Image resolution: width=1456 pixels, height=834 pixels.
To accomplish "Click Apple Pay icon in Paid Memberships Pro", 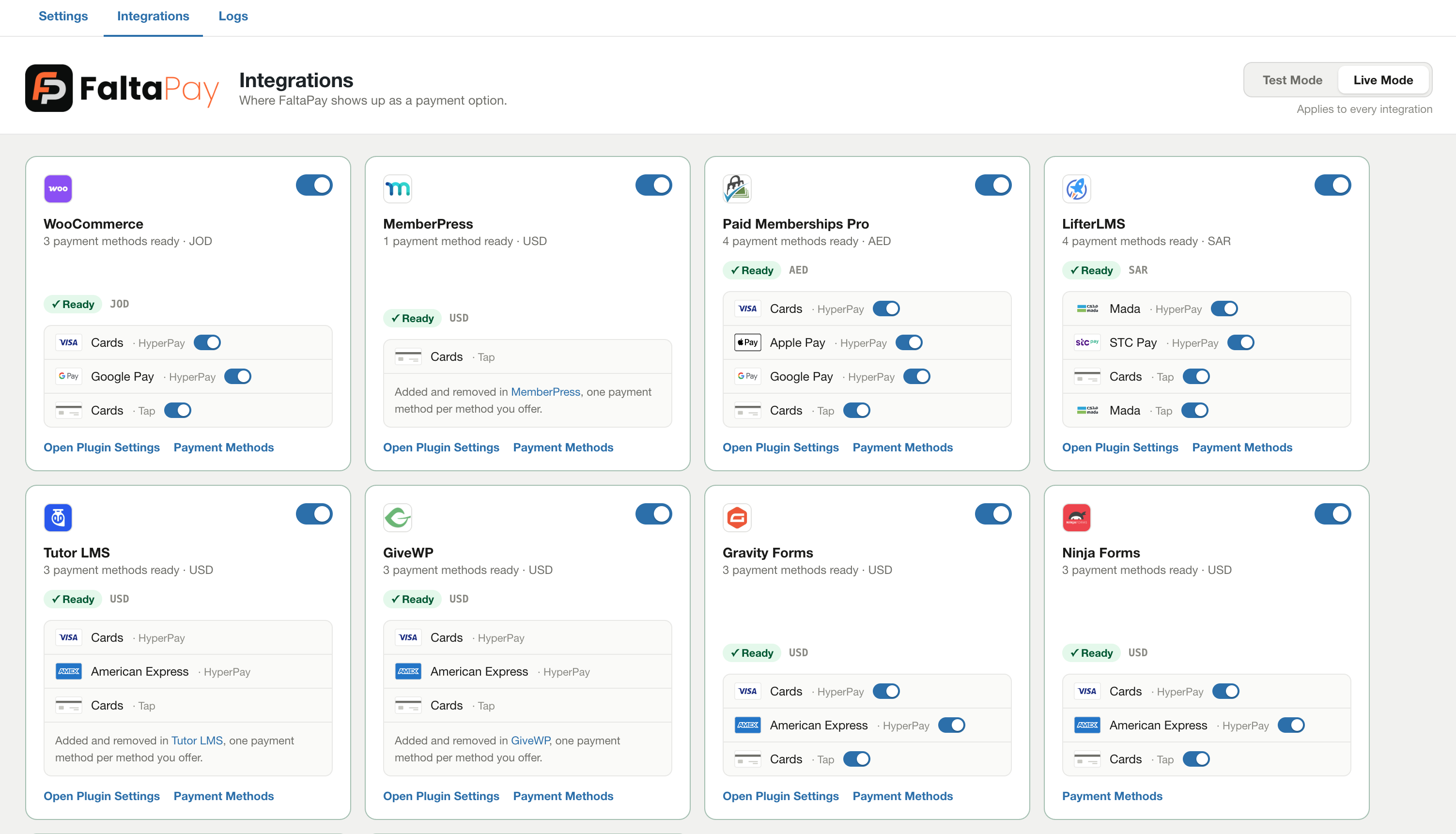I will (747, 342).
